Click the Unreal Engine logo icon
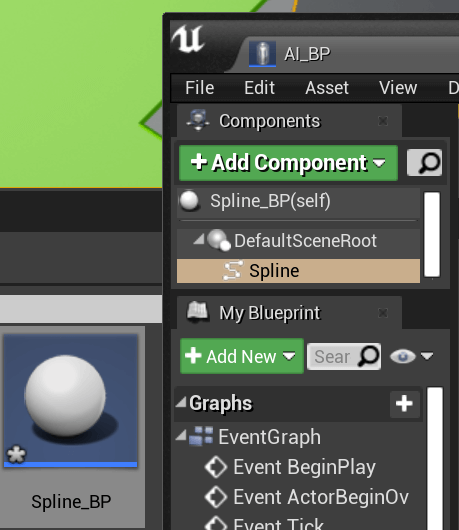Viewport: 459px width, 530px height. (188, 39)
